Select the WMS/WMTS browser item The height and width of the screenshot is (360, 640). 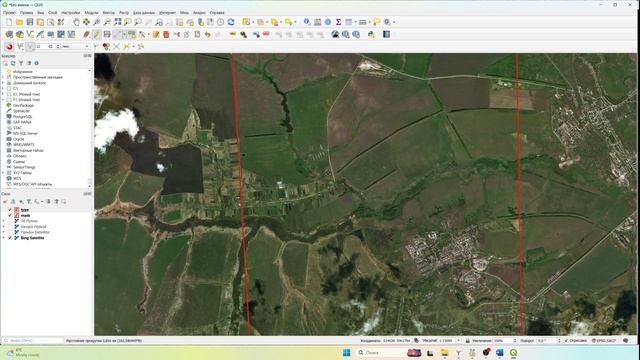click(x=24, y=144)
